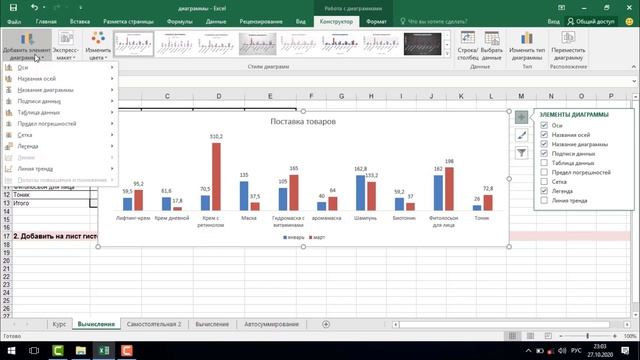Move the zoom slider handle
The height and width of the screenshot is (360, 640).
coord(587,336)
